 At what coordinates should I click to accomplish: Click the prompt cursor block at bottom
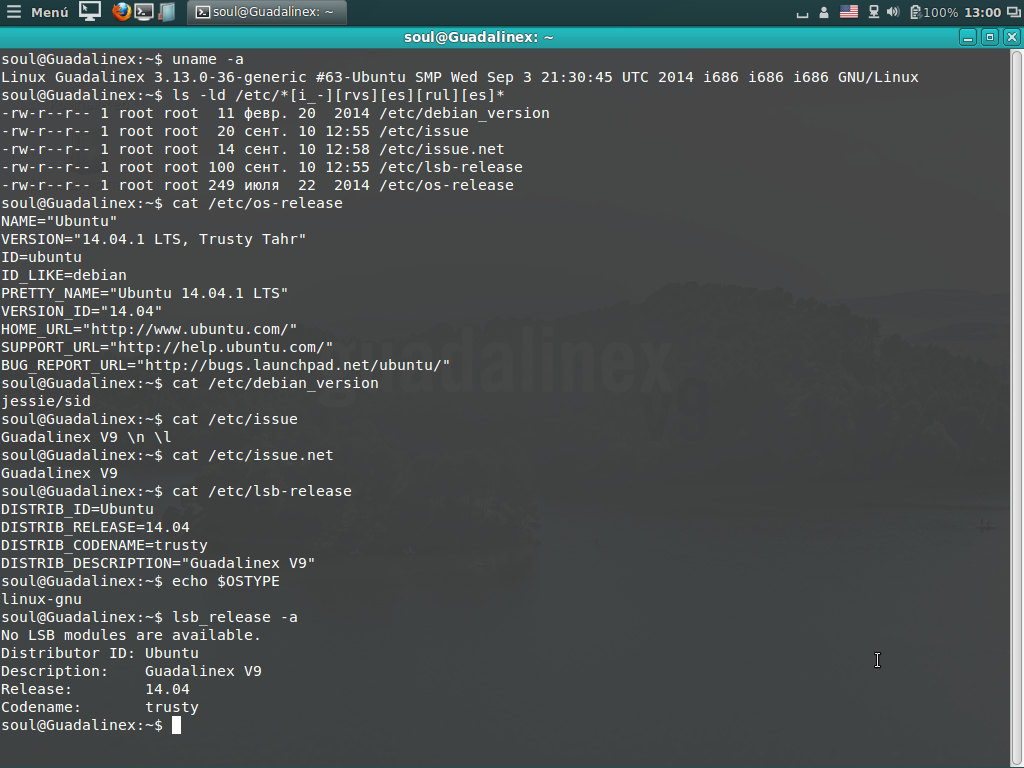(176, 725)
